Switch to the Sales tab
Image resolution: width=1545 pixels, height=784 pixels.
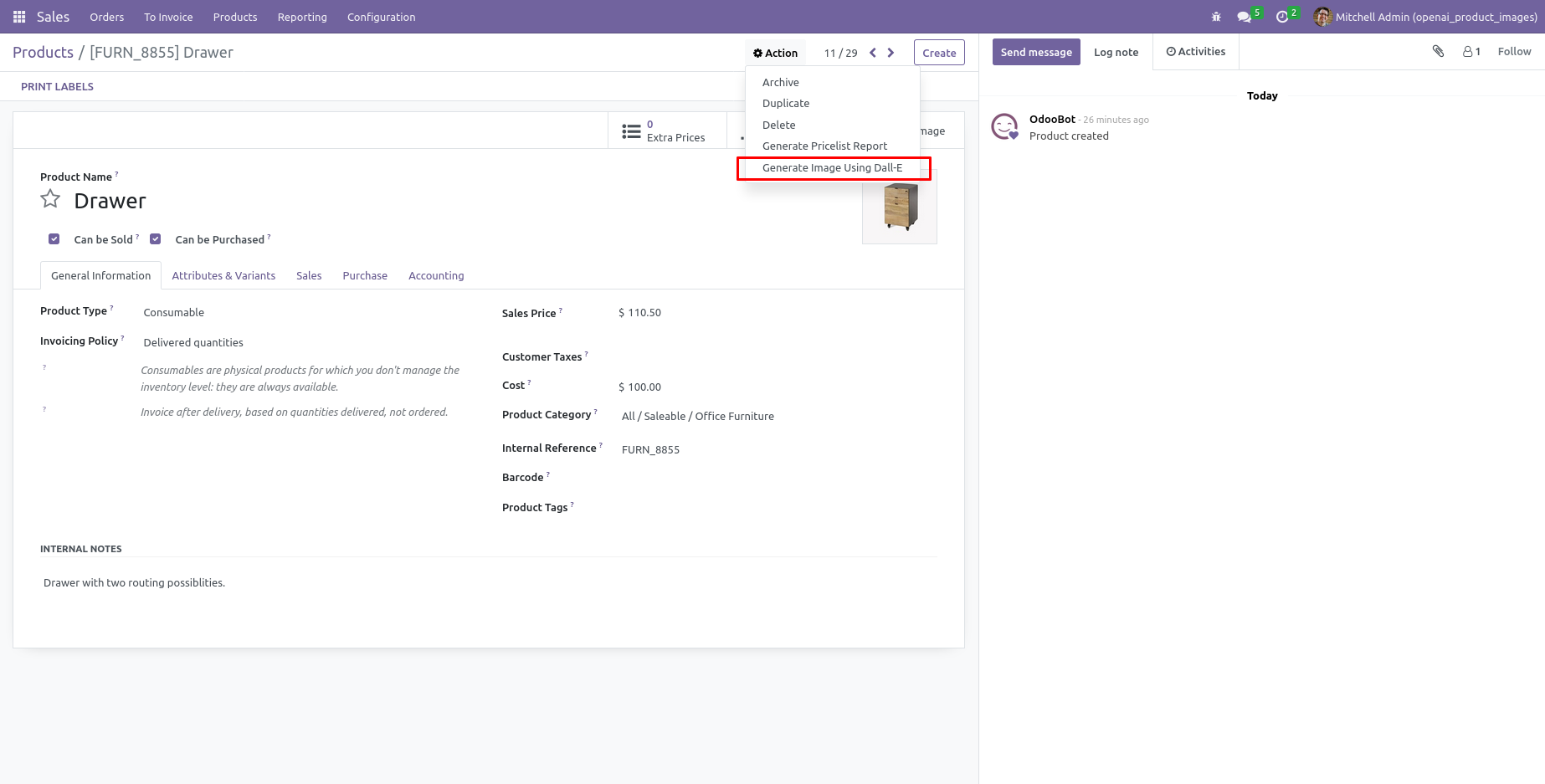point(309,275)
